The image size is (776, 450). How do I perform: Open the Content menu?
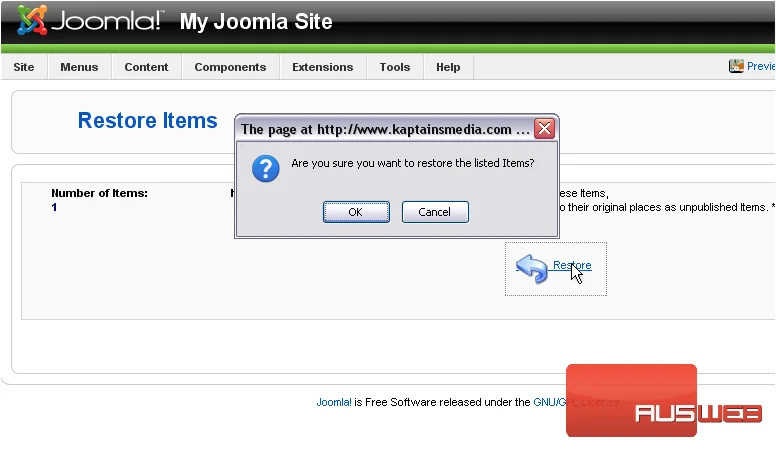146,67
